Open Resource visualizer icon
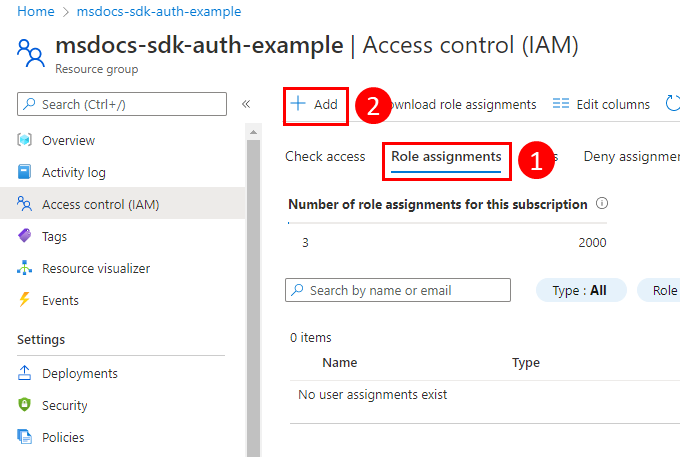 (25, 268)
